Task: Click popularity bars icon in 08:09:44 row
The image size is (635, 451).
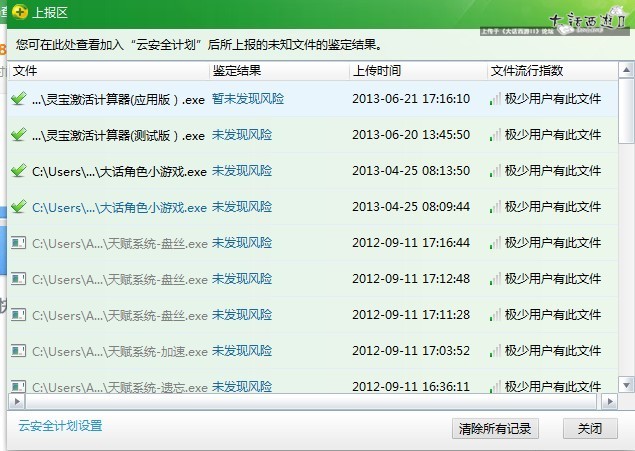Action: 495,207
